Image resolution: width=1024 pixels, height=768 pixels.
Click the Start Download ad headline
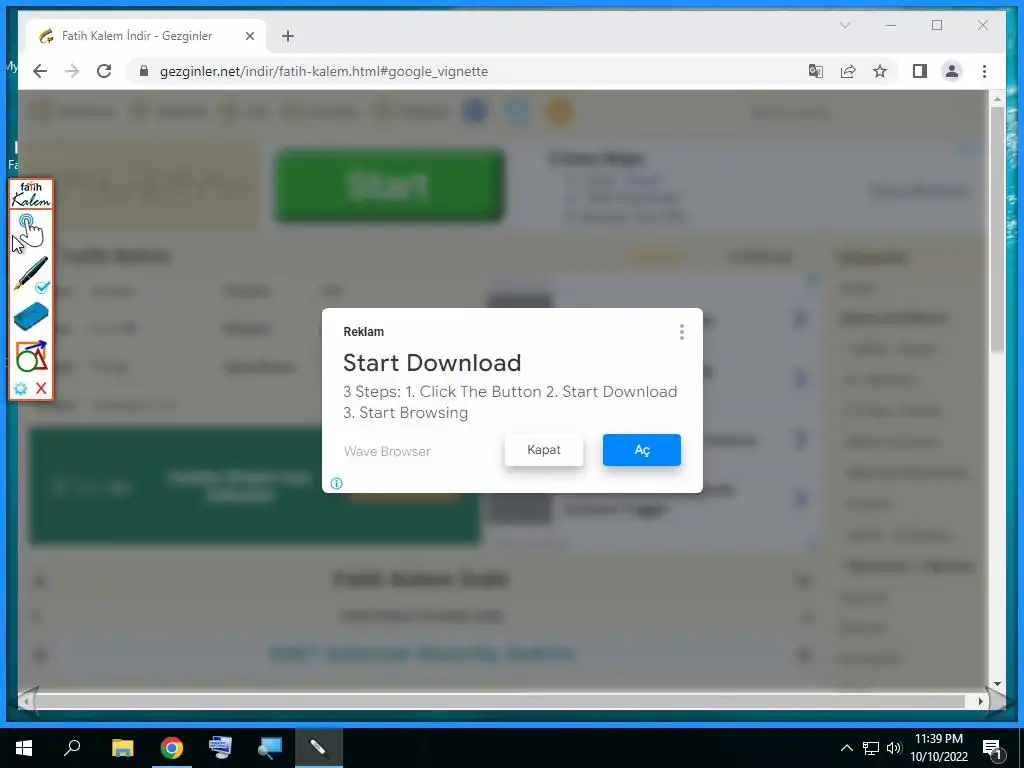point(432,362)
